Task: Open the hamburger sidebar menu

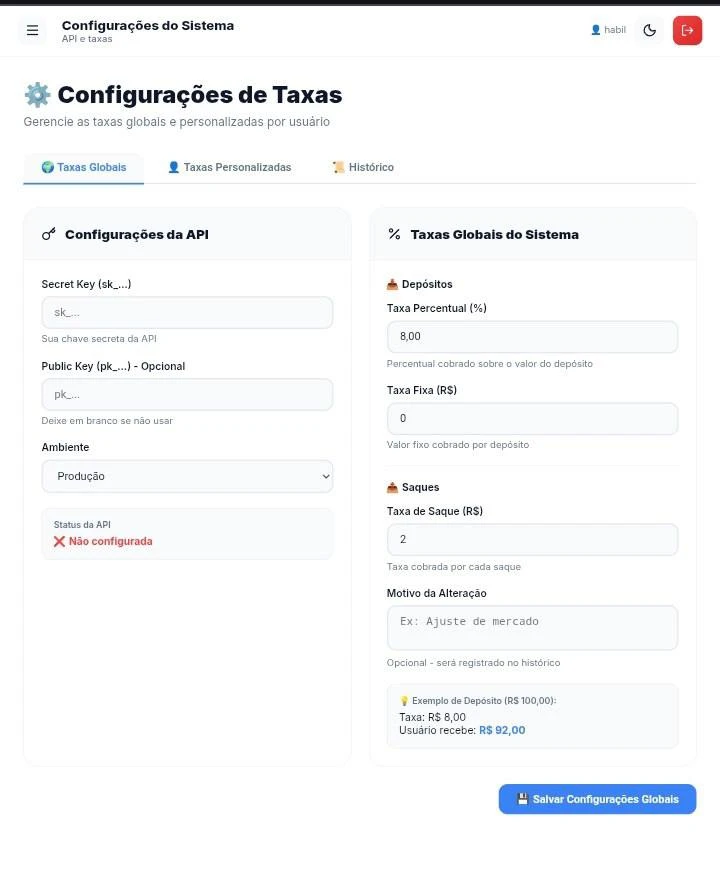Action: pos(32,31)
